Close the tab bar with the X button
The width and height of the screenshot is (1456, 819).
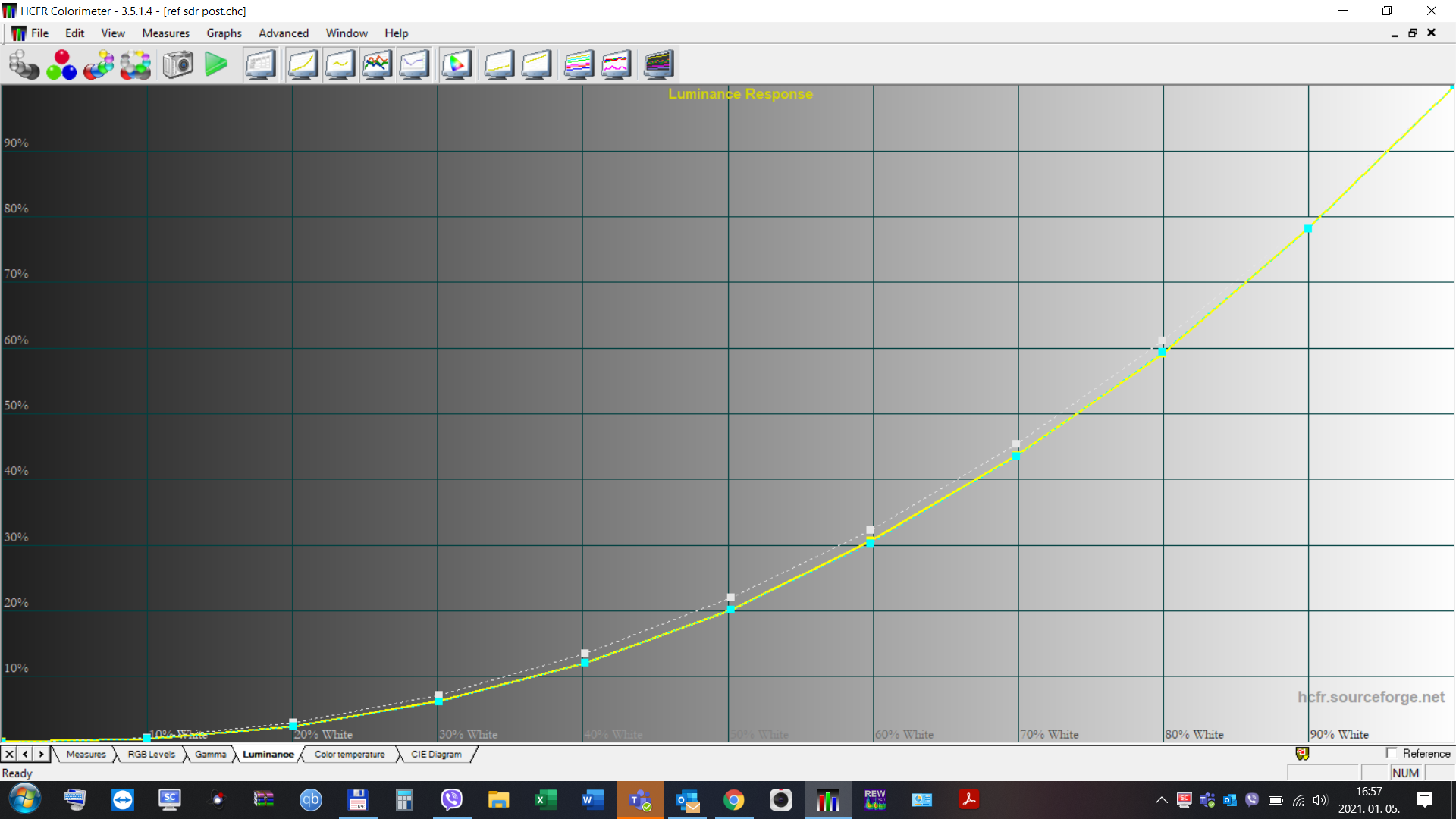8,754
